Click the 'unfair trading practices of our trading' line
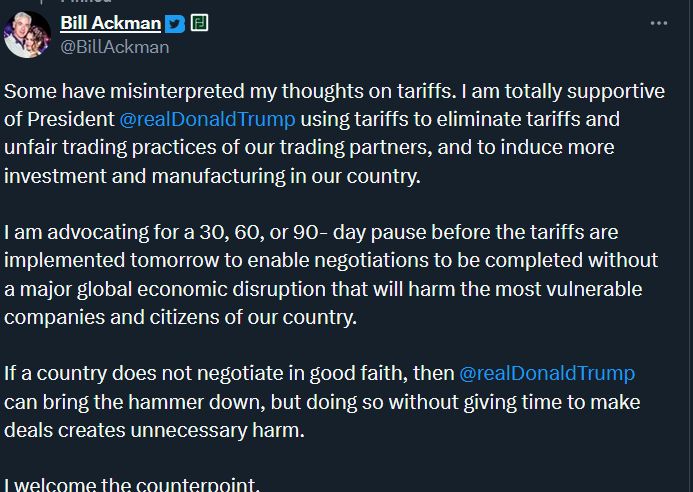Screen dimensions: 693x492 coord(309,148)
